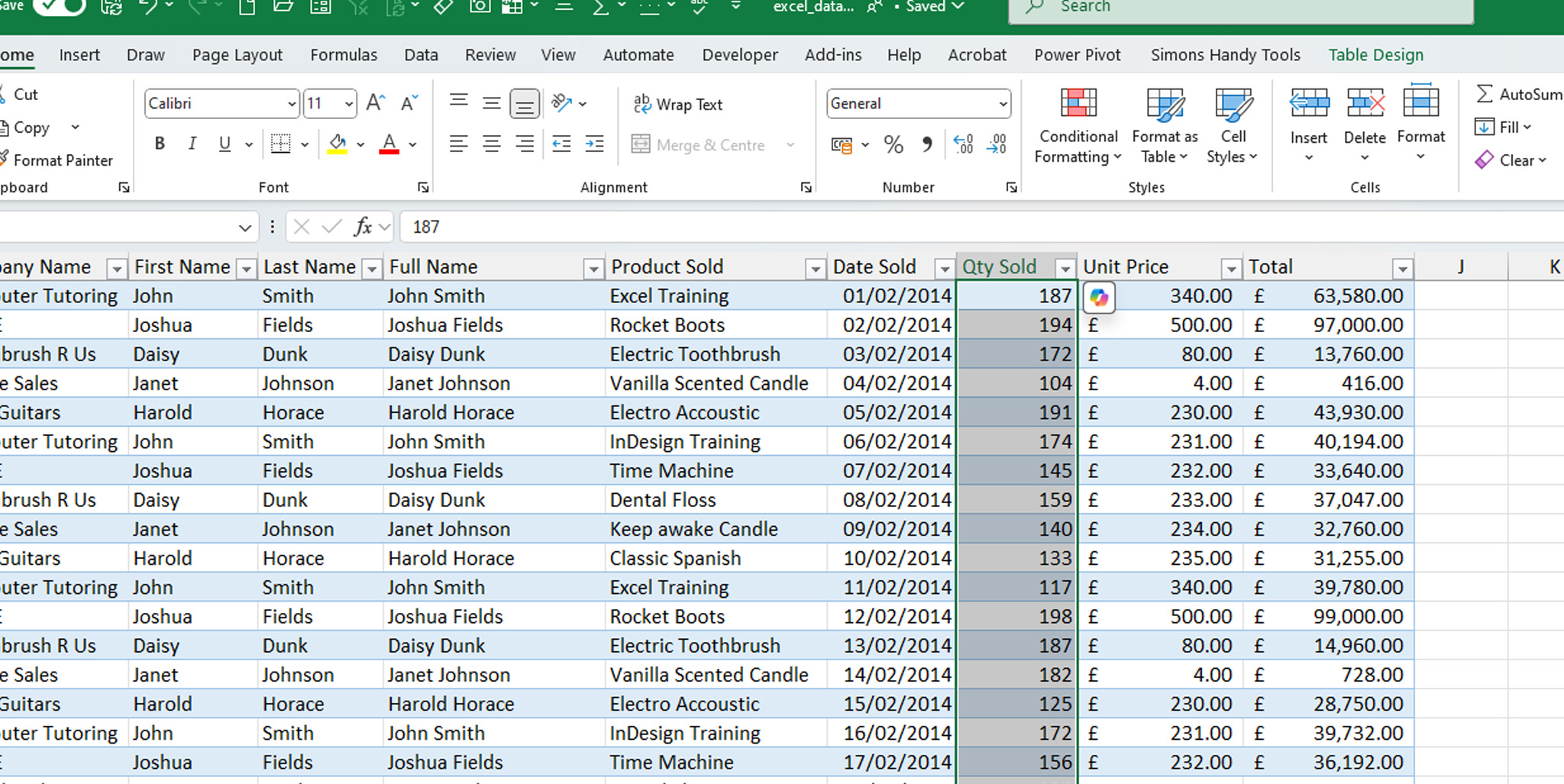1564x784 pixels.
Task: Click the AutoSum icon
Action: tap(1486, 94)
